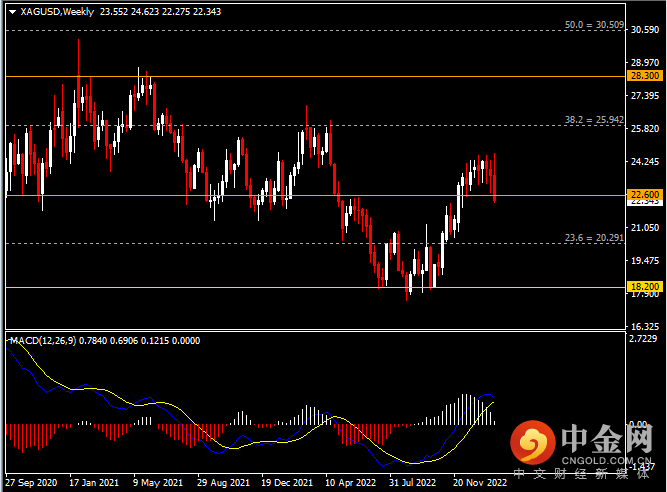Click the 10 Apr 2022 date label
This screenshot has width=667, height=492.
tap(349, 480)
